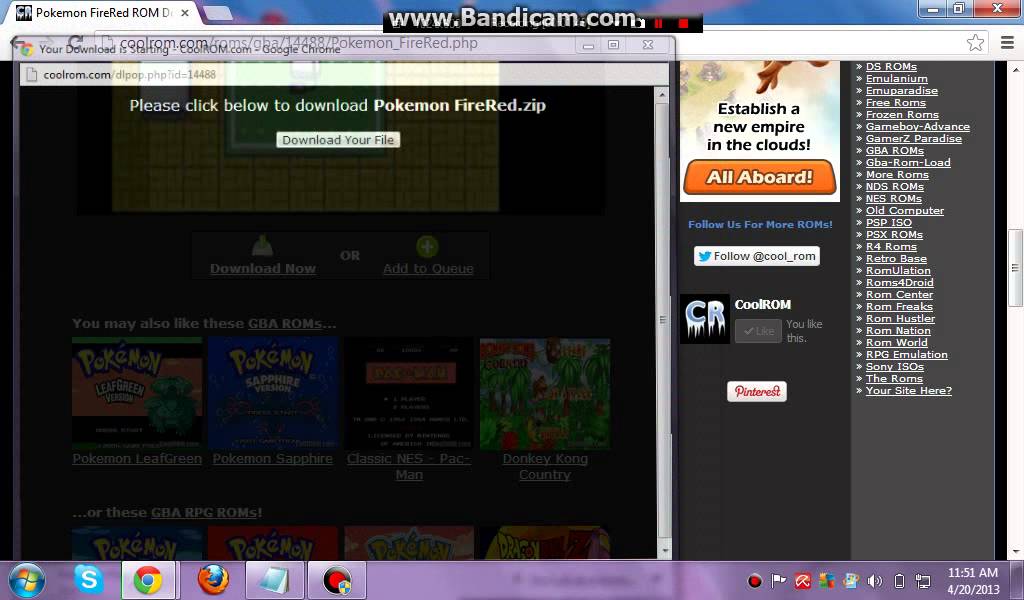Image resolution: width=1024 pixels, height=600 pixels.
Task: Click the popup window scrollbar thumb
Action: (x=662, y=320)
